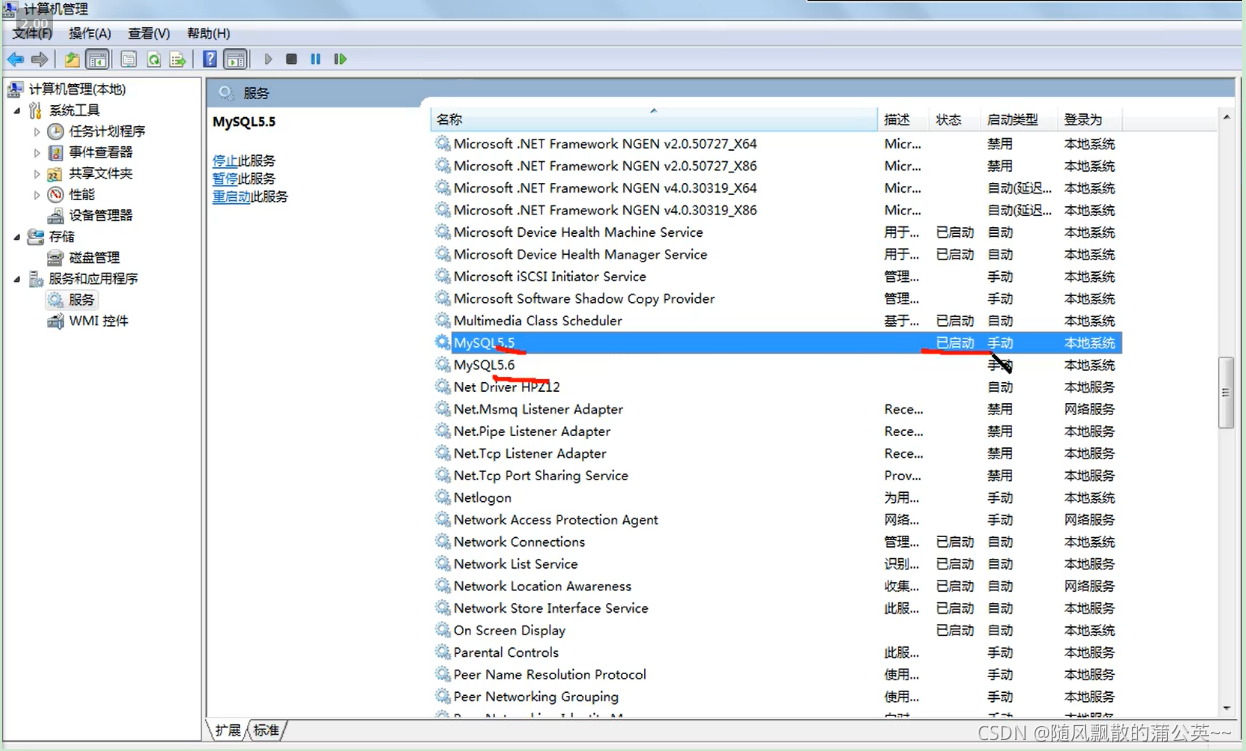
Task: Switch to the 标准 tab
Action: (266, 730)
